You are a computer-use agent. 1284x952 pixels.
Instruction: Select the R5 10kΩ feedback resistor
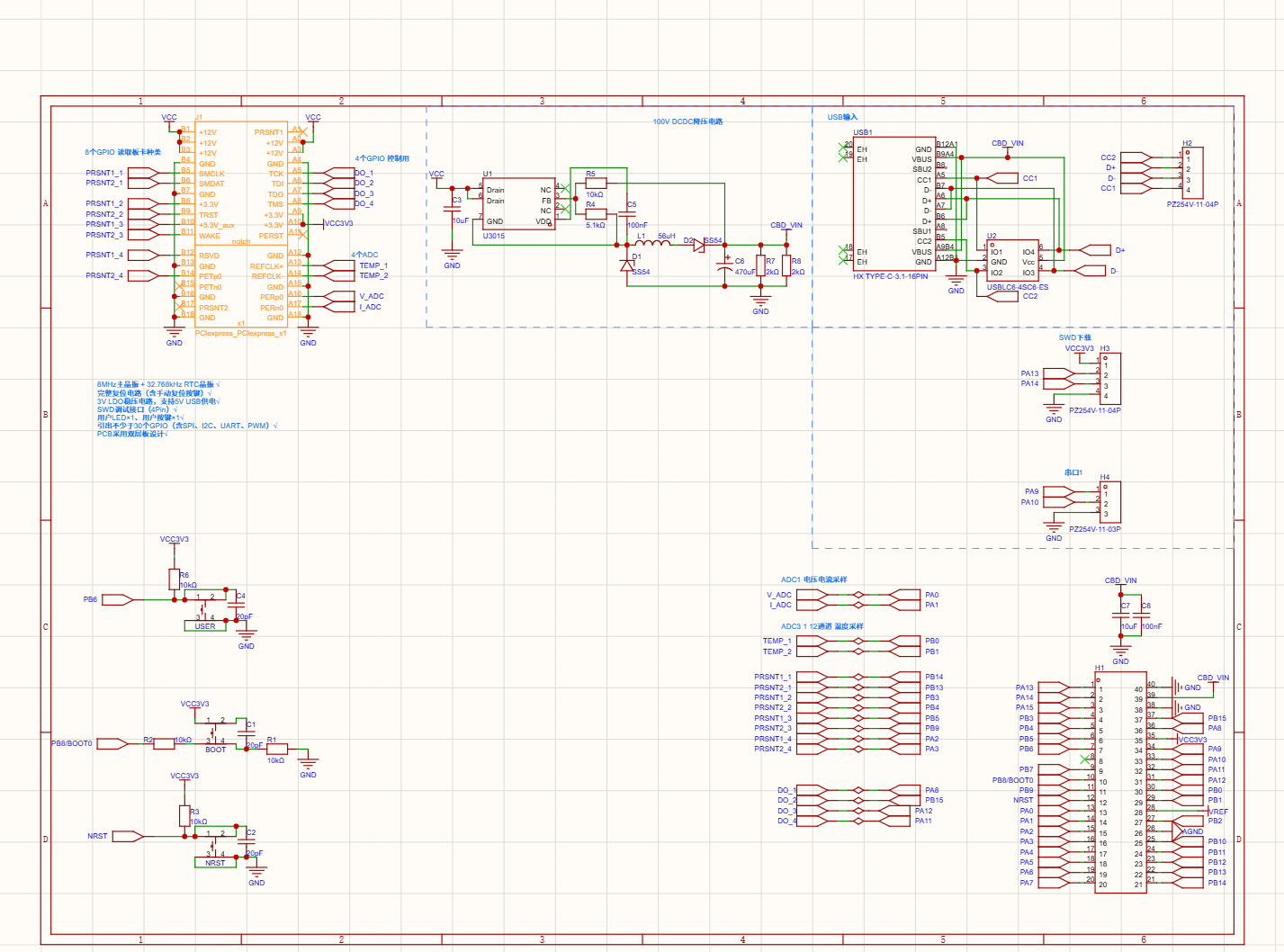click(596, 183)
